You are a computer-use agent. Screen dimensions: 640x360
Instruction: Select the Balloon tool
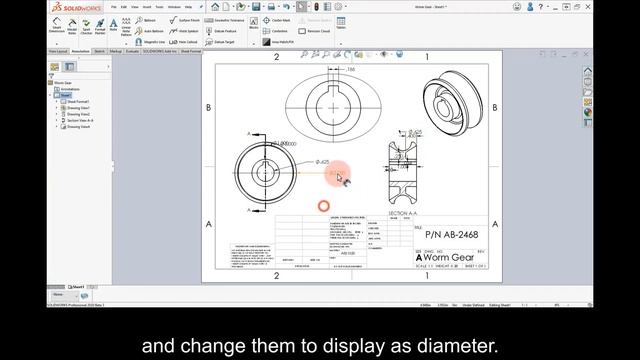[x=146, y=20]
